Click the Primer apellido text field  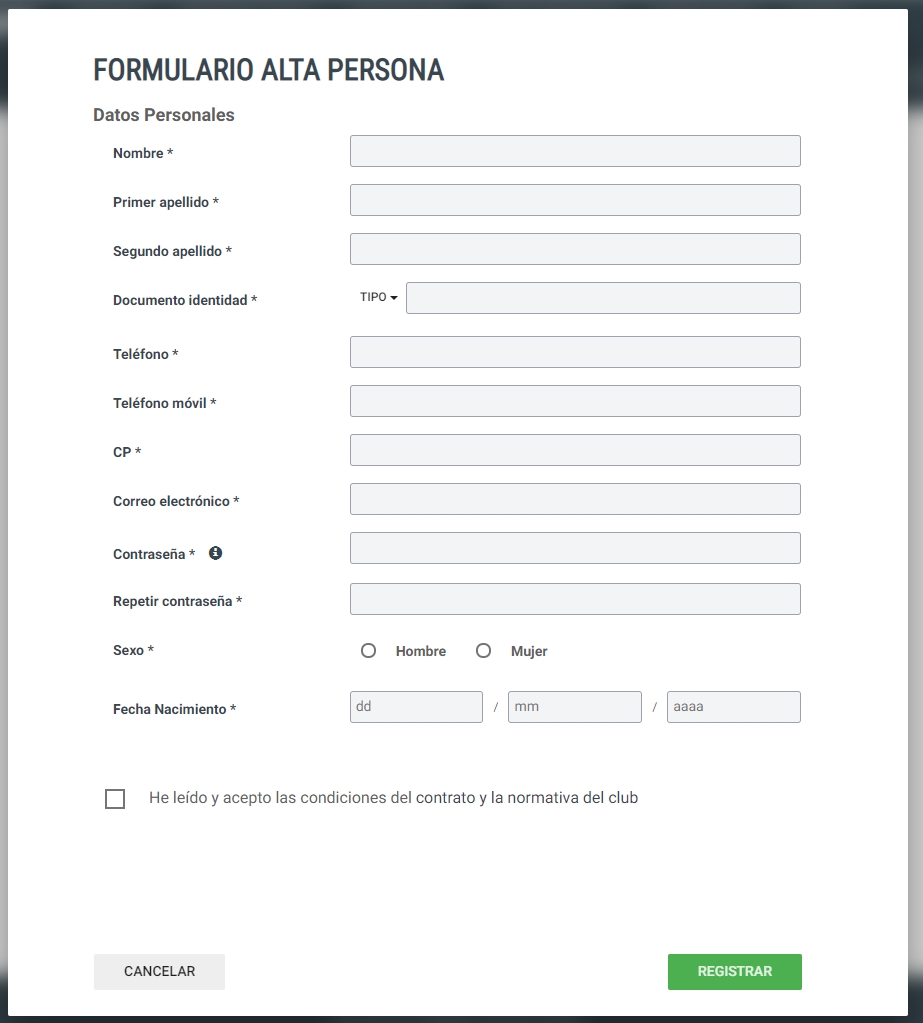pyautogui.click(x=575, y=200)
